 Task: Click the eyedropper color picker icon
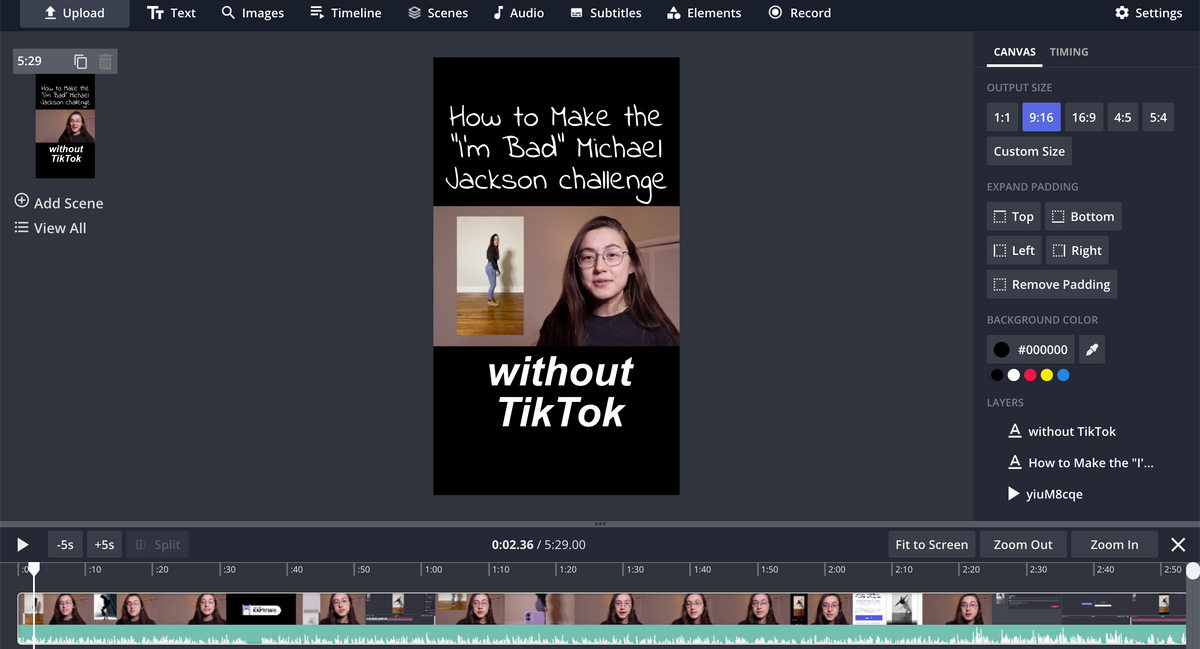[x=1092, y=349]
